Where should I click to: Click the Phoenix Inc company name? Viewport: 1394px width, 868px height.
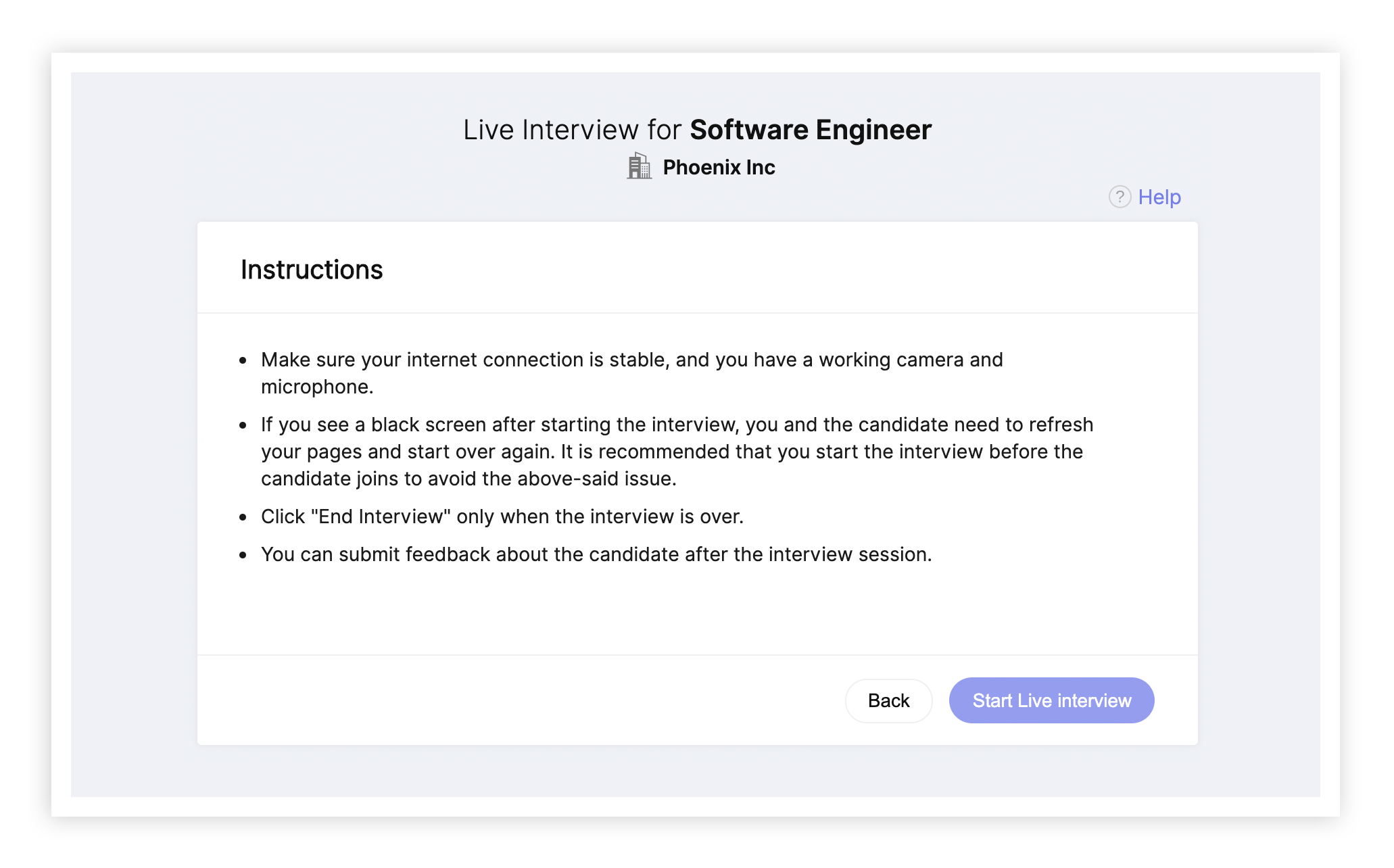[719, 167]
